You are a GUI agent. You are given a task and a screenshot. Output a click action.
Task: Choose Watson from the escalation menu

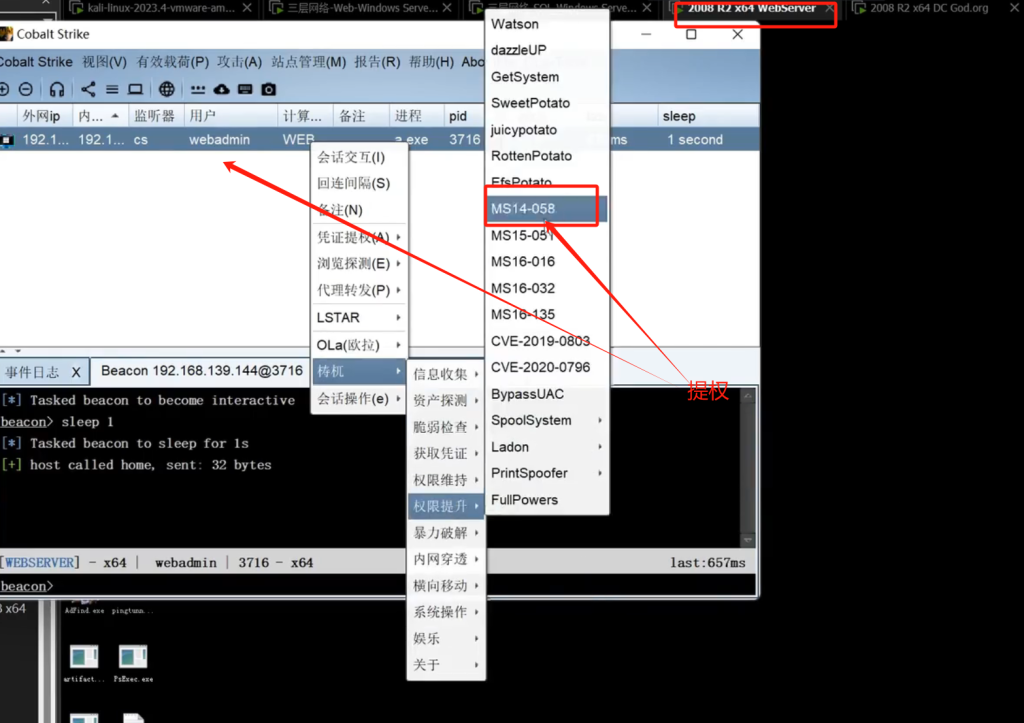pyautogui.click(x=546, y=24)
